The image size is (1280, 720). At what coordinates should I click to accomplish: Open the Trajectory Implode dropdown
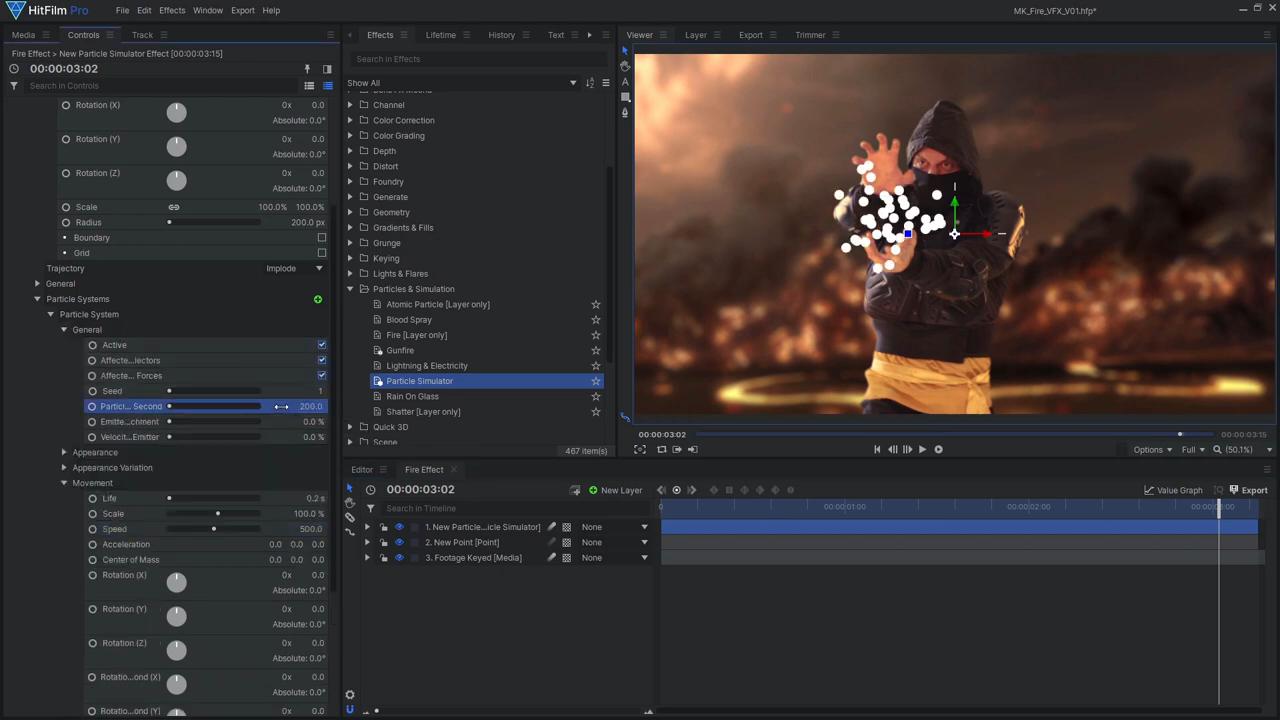point(294,269)
